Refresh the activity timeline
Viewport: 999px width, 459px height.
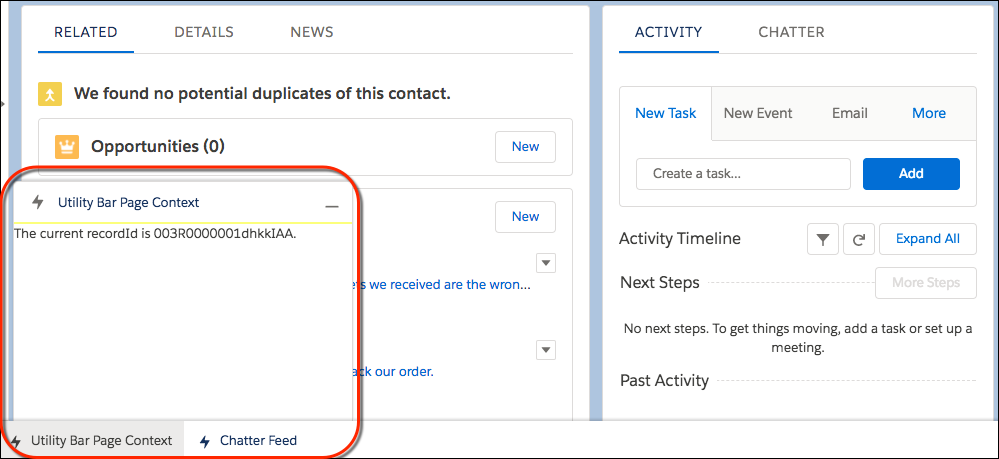click(858, 239)
